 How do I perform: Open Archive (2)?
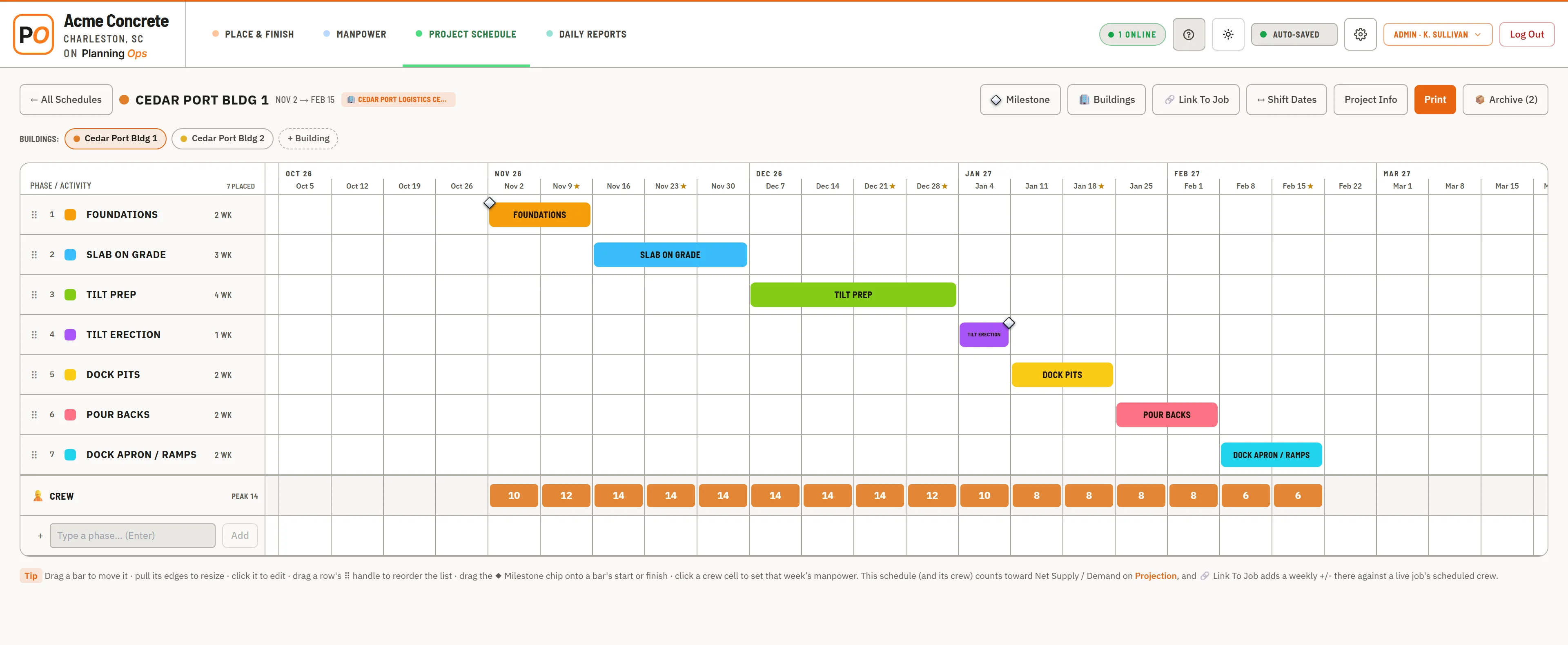pyautogui.click(x=1505, y=100)
